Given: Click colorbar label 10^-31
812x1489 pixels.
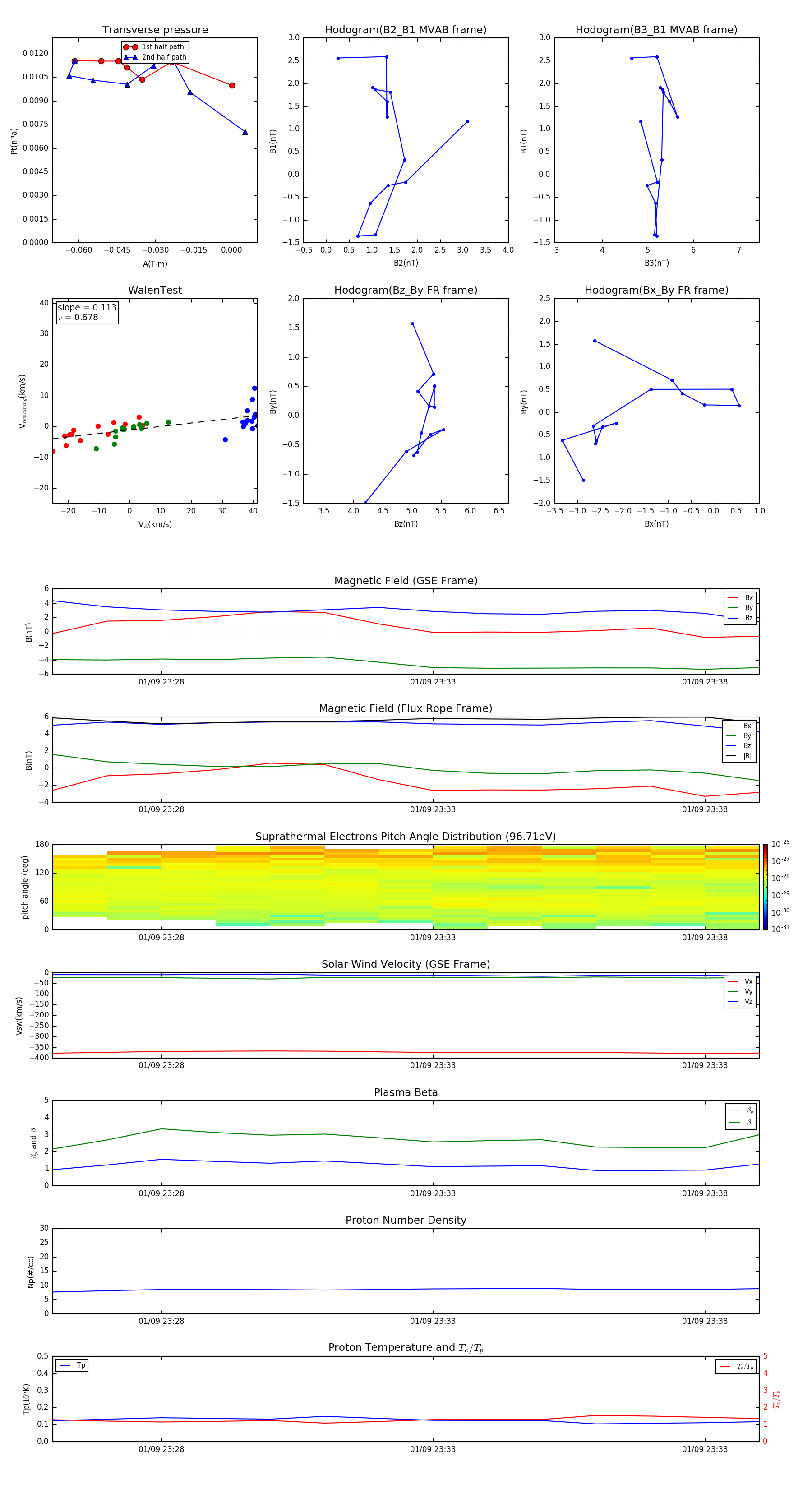Looking at the screenshot, I should click(x=780, y=929).
